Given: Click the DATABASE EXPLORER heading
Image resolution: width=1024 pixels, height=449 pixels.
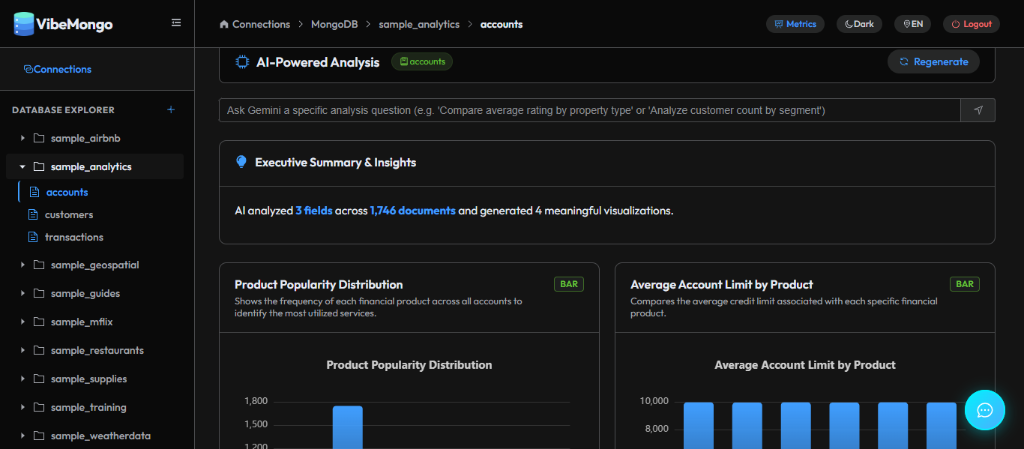Looking at the screenshot, I should click(63, 110).
